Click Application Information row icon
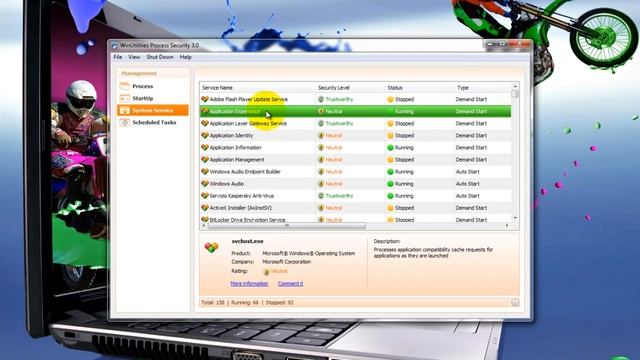 (x=205, y=147)
